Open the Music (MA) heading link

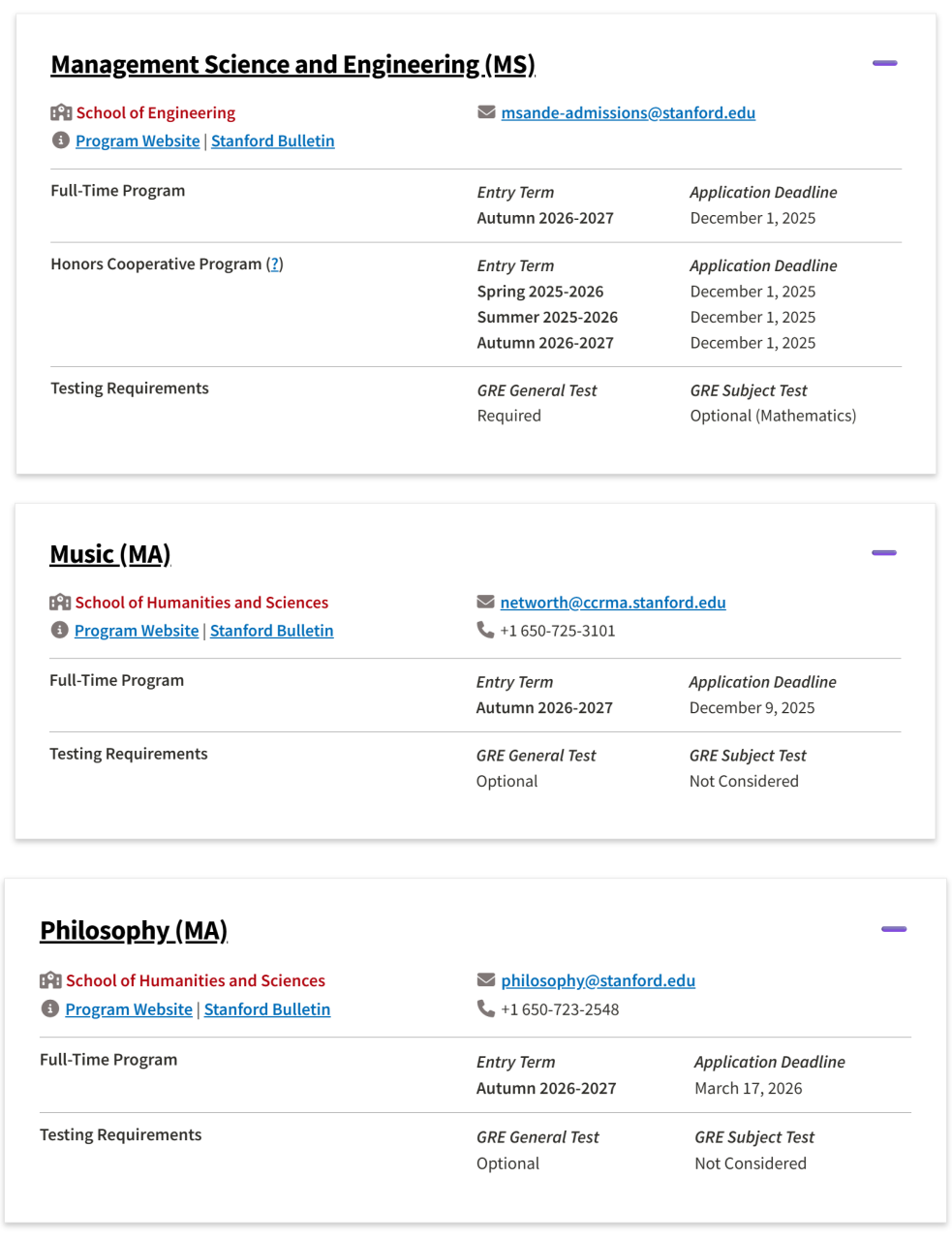109,554
